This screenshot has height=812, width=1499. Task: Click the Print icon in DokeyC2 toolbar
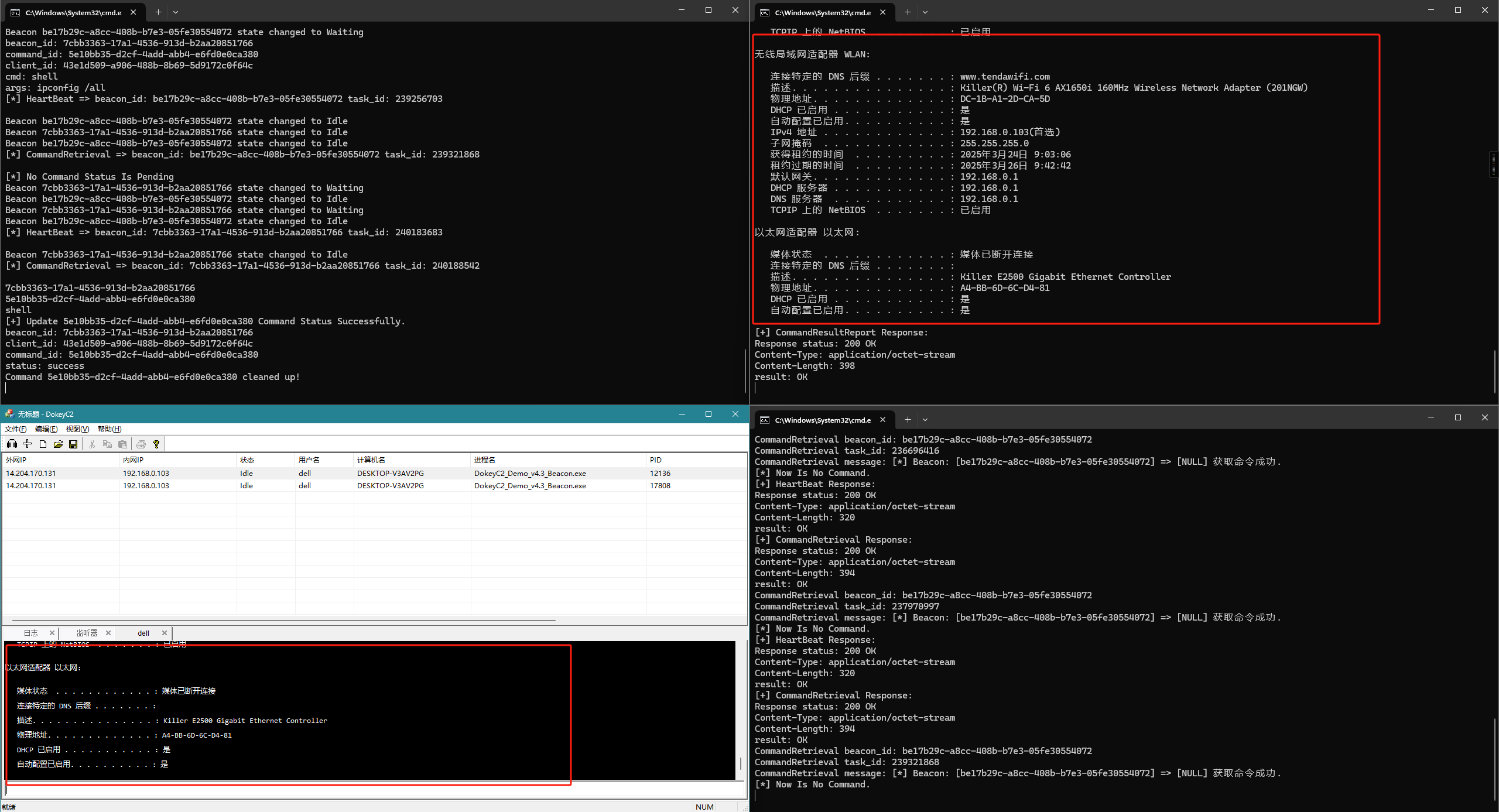(x=141, y=444)
